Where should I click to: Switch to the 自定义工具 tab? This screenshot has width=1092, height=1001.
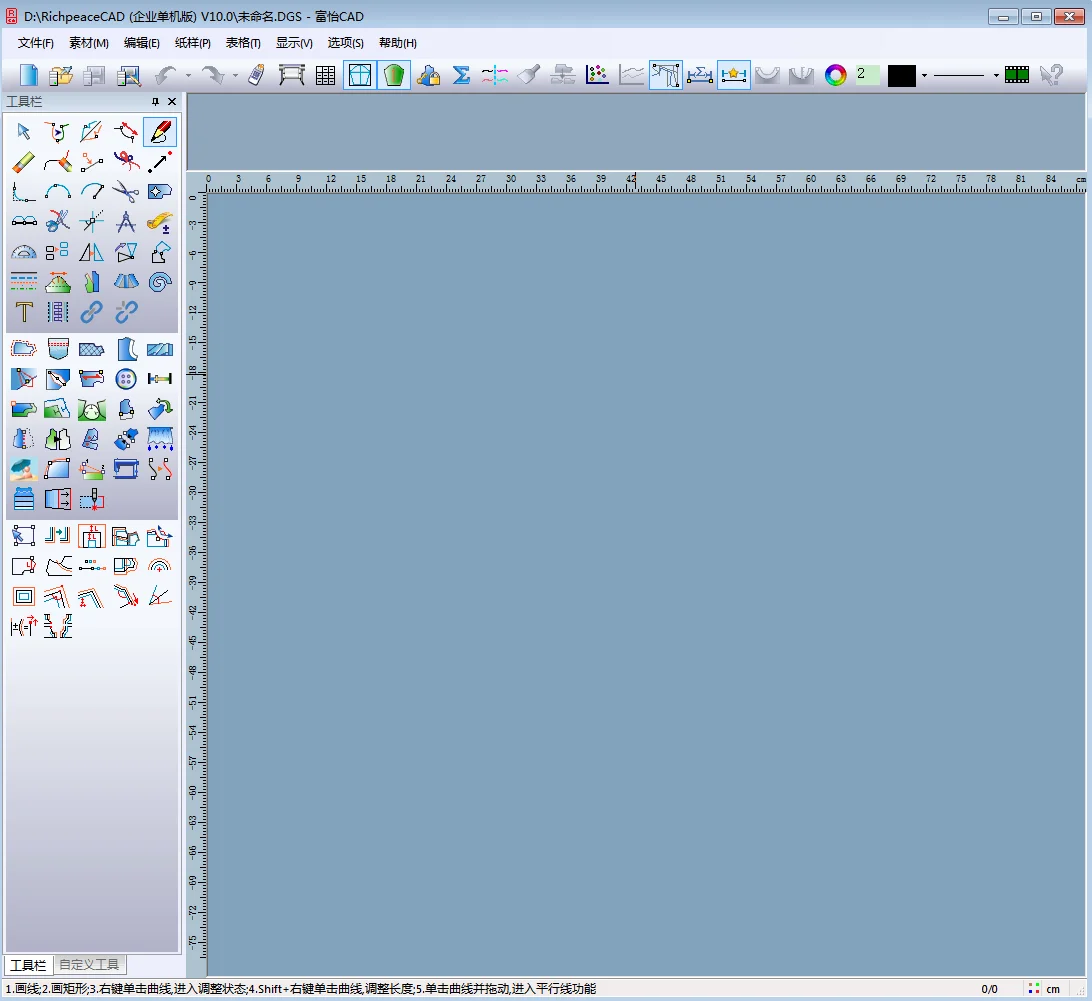tap(88, 965)
